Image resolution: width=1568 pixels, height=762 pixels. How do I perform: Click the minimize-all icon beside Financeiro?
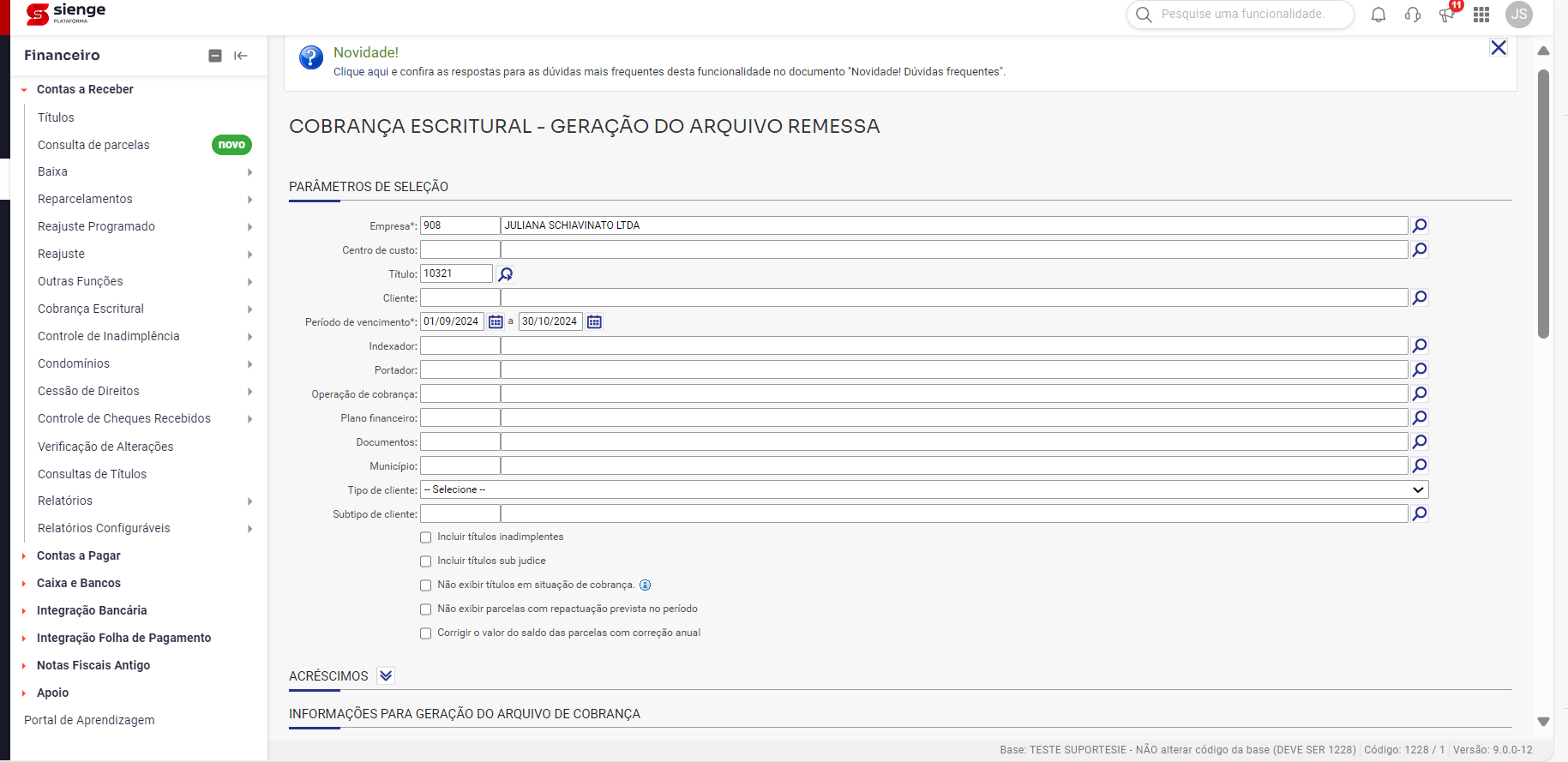[x=215, y=56]
